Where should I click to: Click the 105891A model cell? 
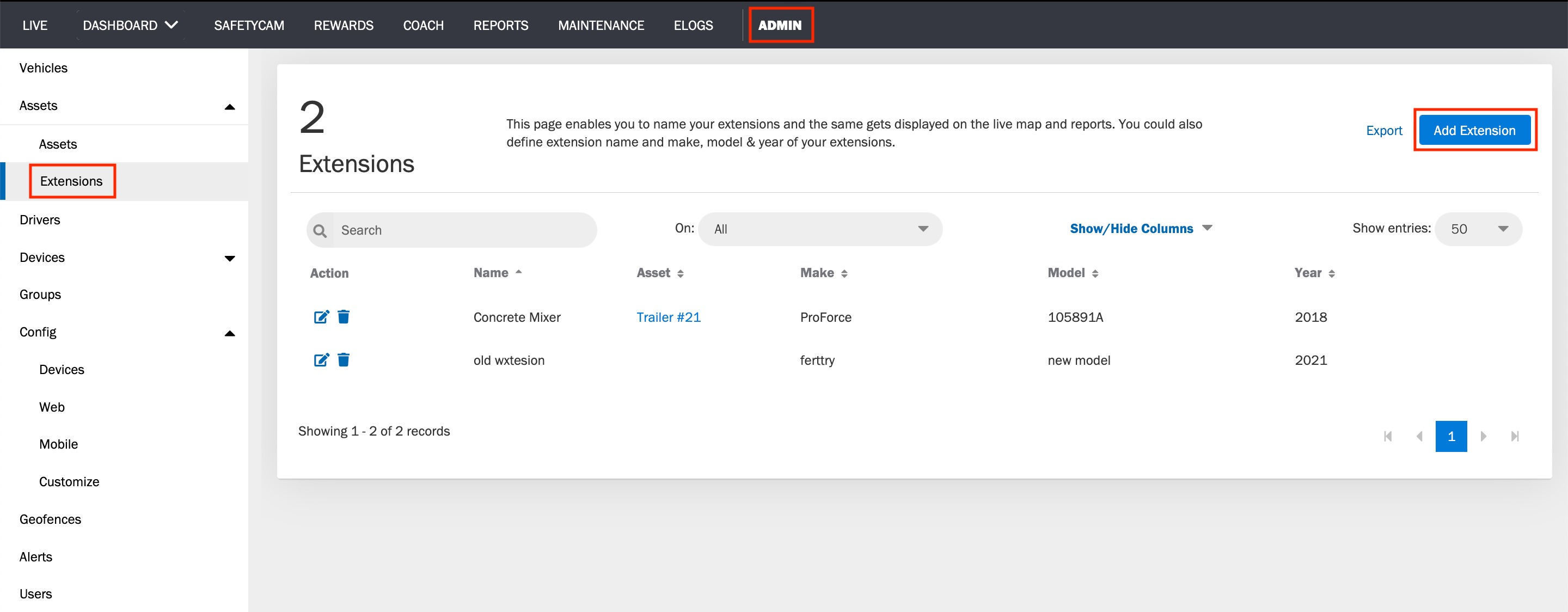click(x=1075, y=317)
